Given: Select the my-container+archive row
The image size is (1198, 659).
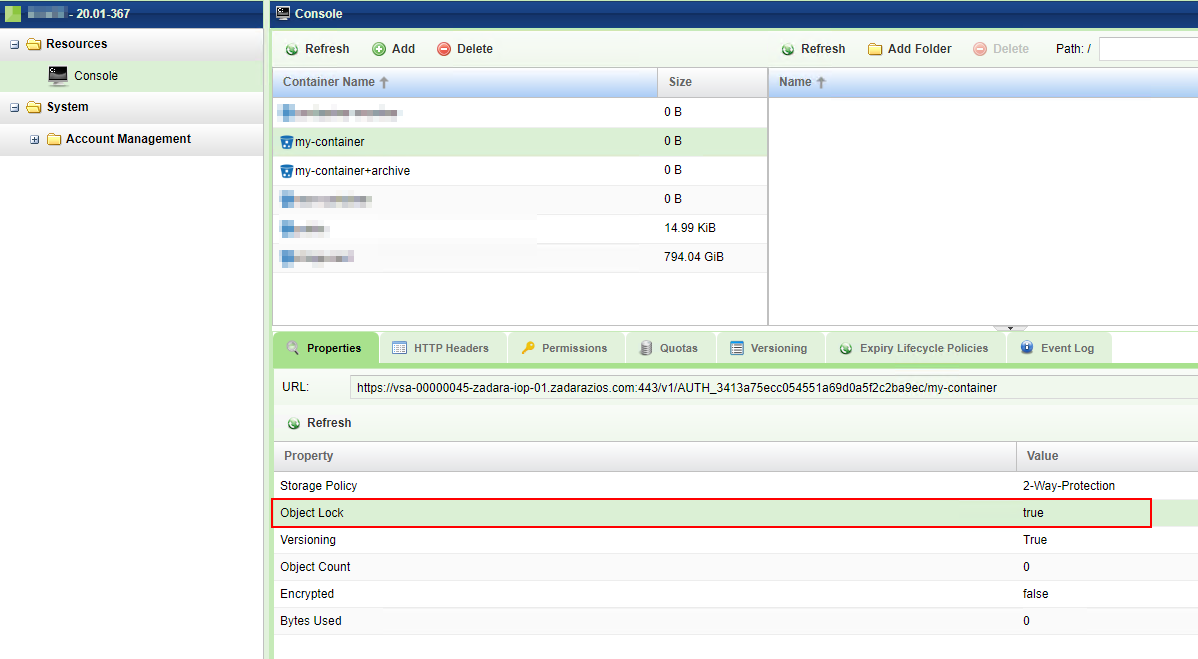Looking at the screenshot, I should click(520, 170).
